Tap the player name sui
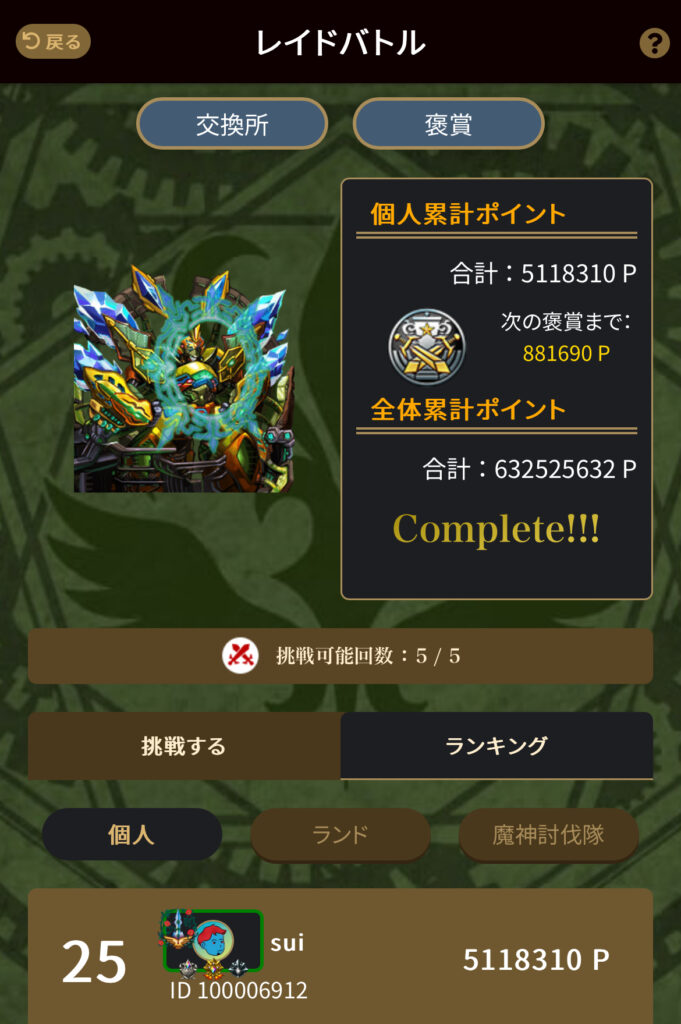681x1024 pixels. tap(287, 942)
